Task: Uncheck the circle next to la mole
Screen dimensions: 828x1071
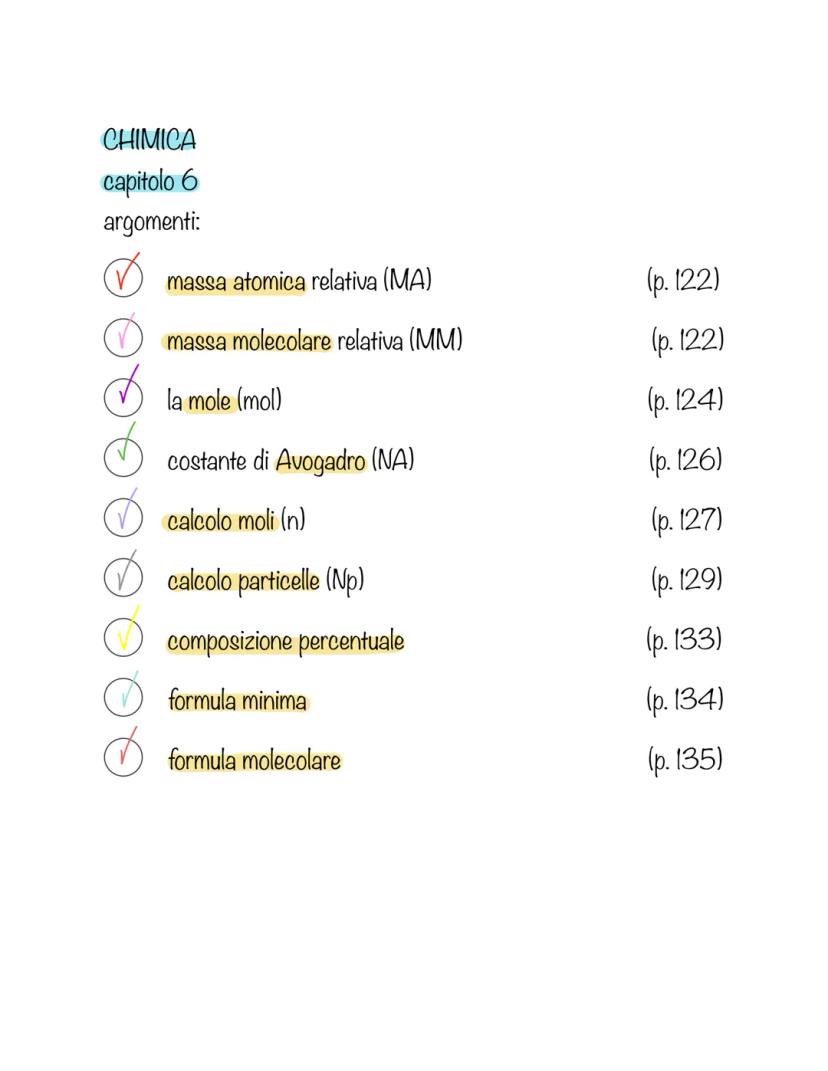Action: [x=122, y=396]
